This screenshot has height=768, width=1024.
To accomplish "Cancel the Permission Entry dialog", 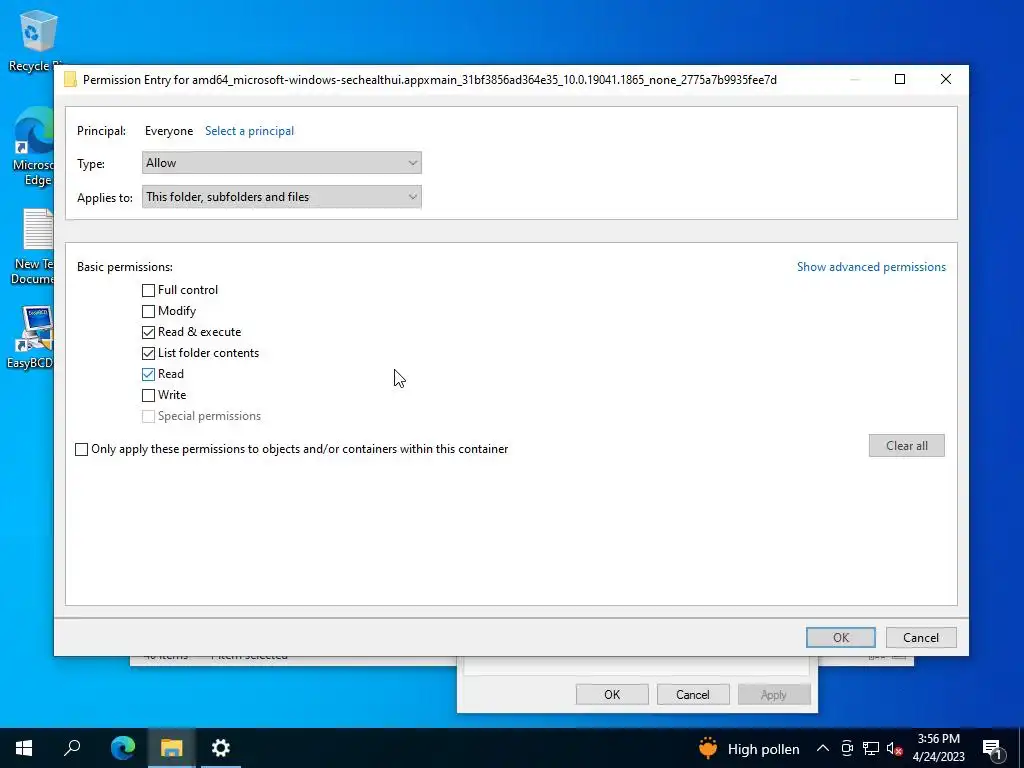I will click(x=921, y=637).
